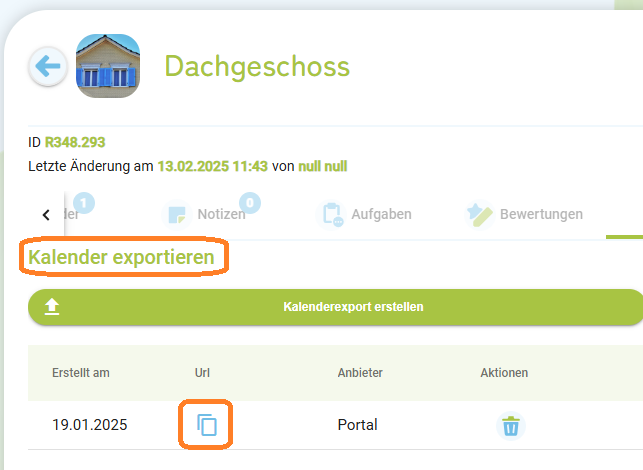Image resolution: width=643 pixels, height=470 pixels.
Task: Click the Url column header
Action: point(202,373)
